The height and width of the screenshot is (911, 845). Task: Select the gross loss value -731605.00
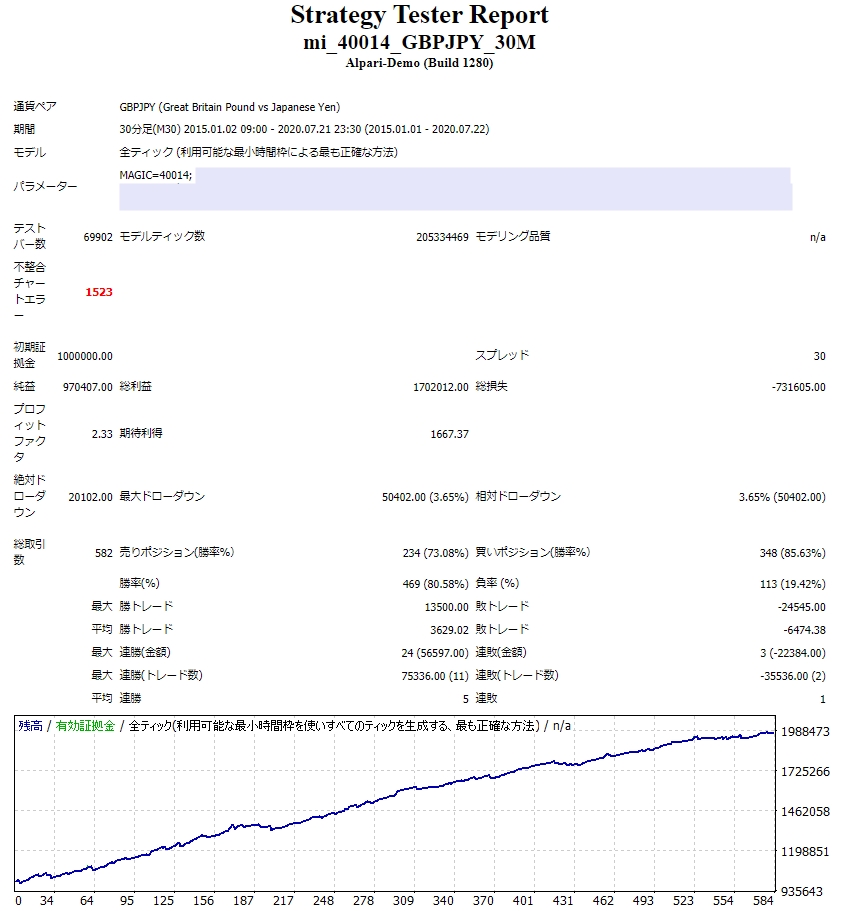[x=799, y=387]
